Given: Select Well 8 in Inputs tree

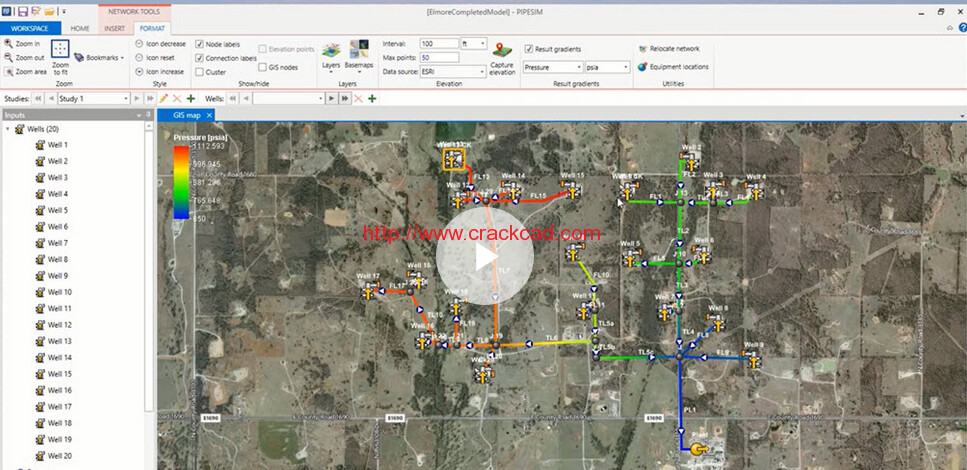Looking at the screenshot, I should [58, 260].
